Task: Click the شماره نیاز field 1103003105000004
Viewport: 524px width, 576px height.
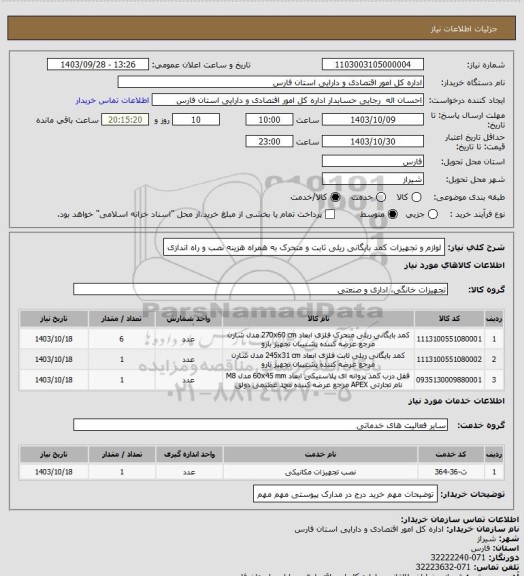Action: tap(373, 64)
